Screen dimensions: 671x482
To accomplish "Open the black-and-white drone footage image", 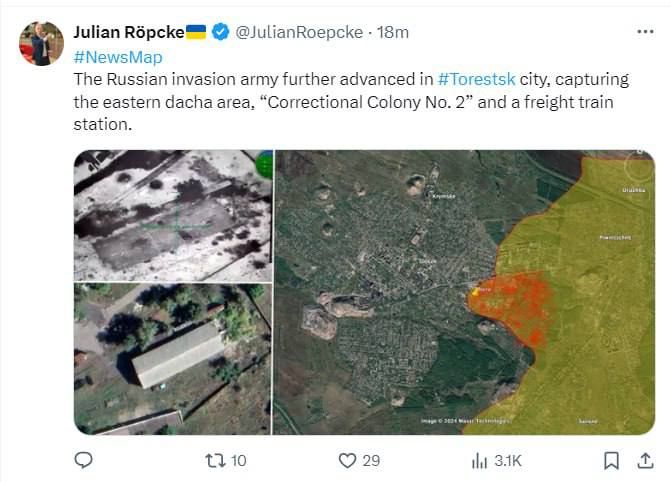I will (173, 215).
